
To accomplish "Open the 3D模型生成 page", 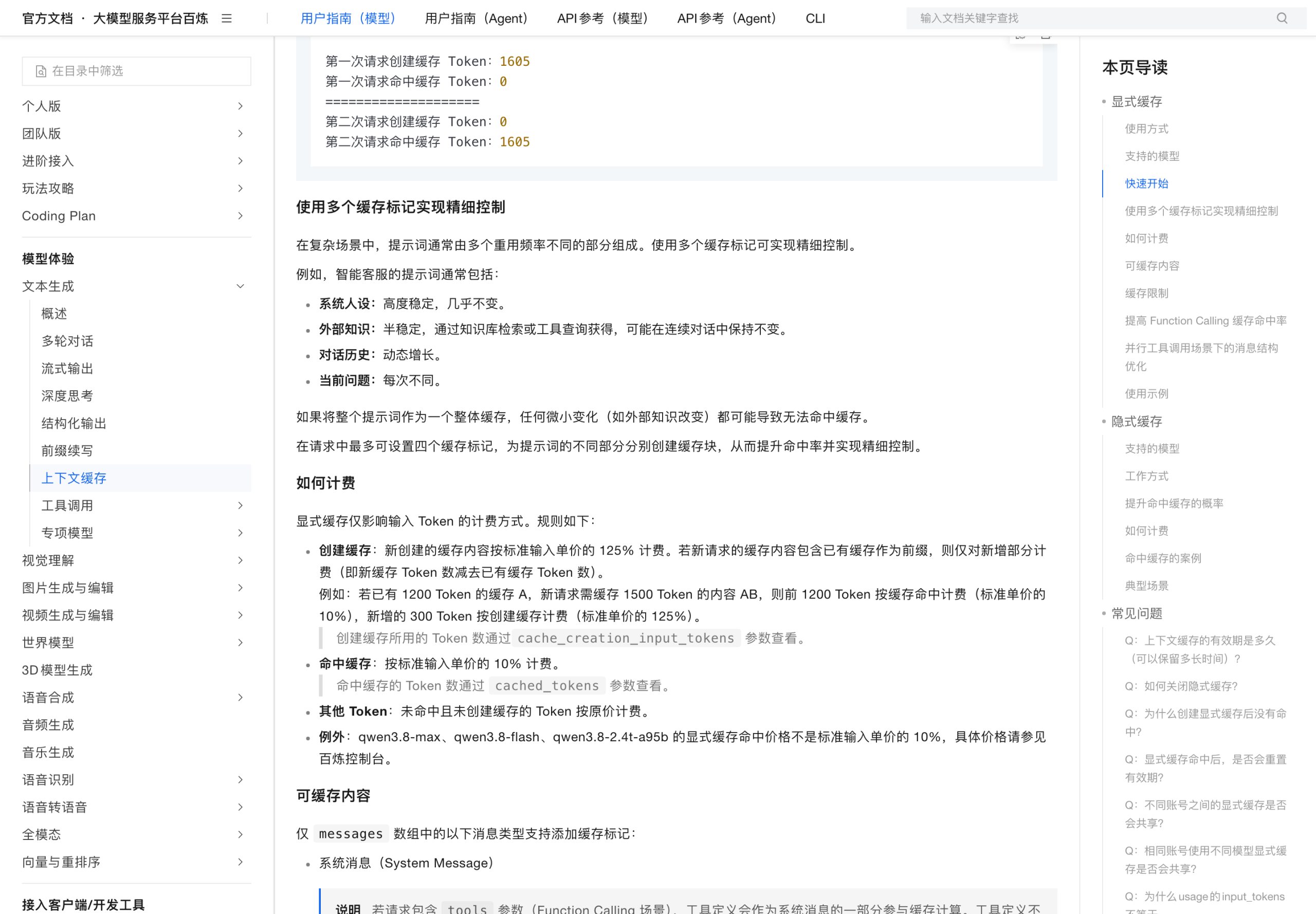I will coord(57,671).
